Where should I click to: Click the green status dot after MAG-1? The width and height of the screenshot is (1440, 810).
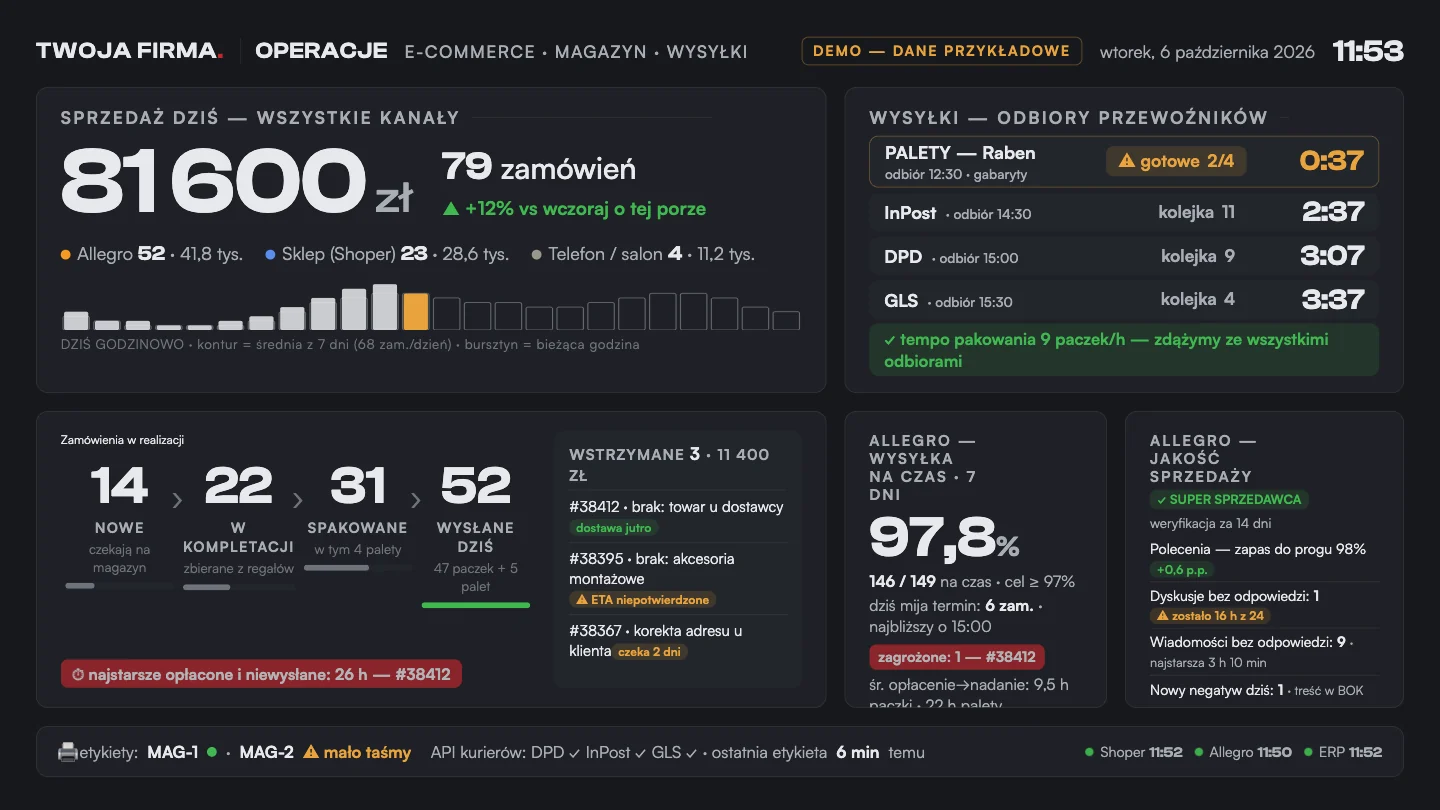[212, 752]
